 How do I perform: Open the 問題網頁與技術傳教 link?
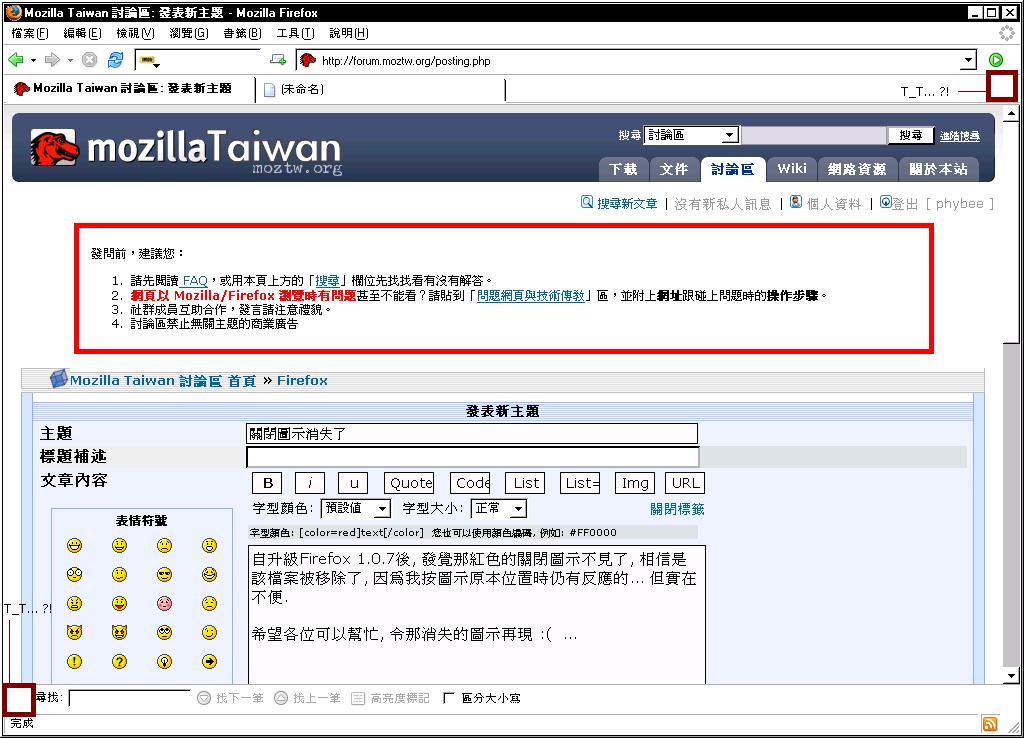531,296
